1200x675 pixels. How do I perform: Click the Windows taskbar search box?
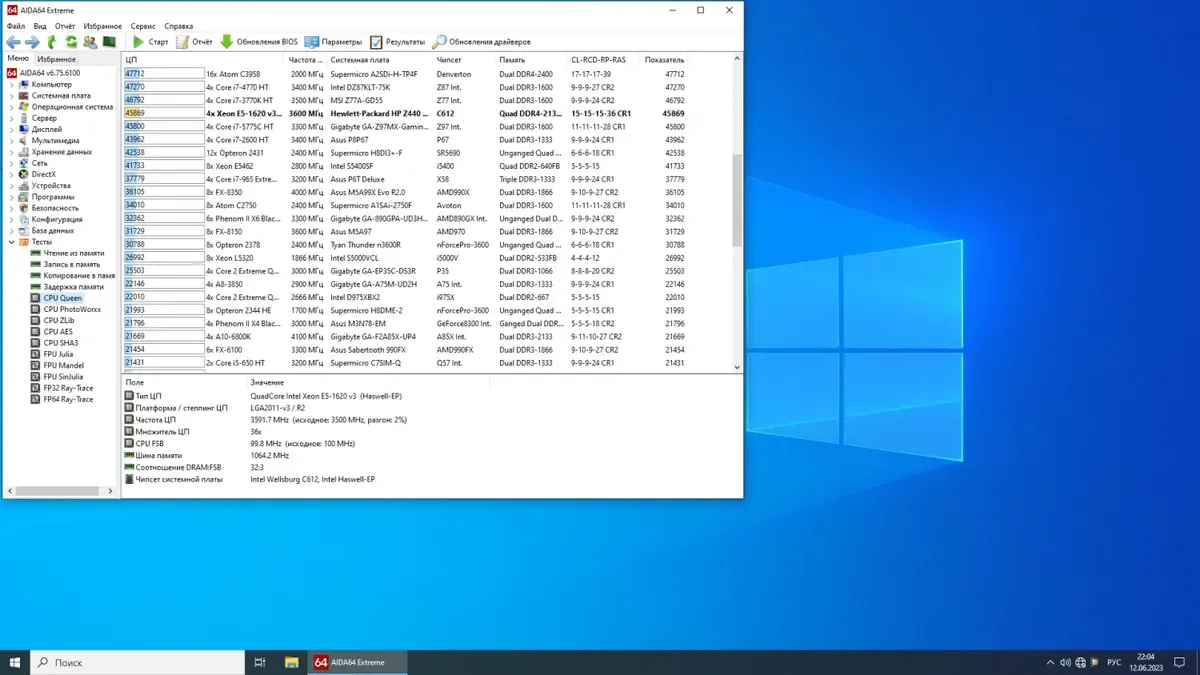click(x=140, y=662)
